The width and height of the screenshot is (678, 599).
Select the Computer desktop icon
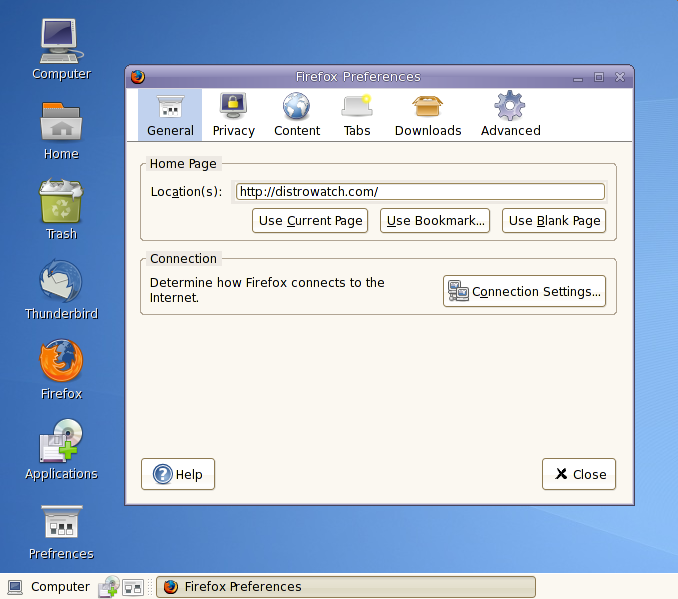point(61,49)
